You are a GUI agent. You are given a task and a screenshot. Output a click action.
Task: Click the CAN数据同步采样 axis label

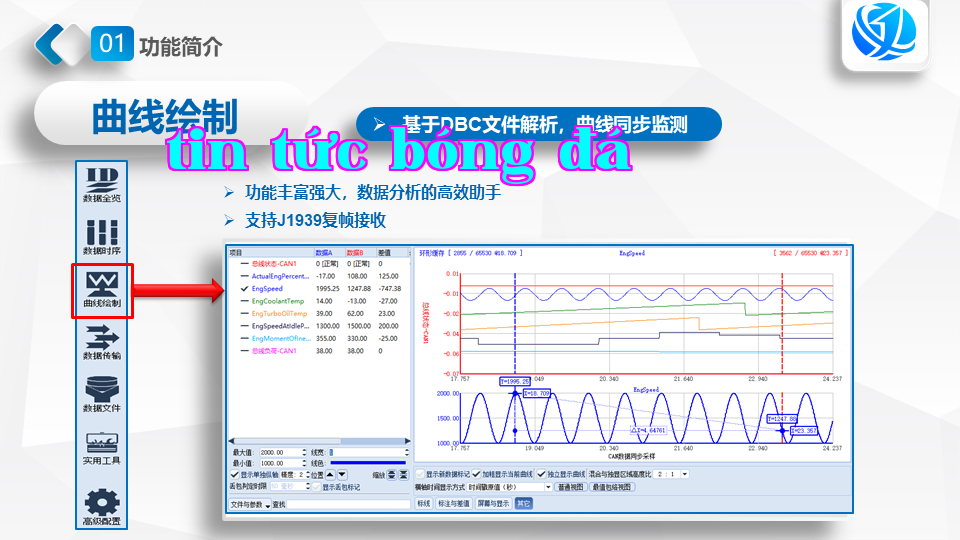[x=631, y=457]
